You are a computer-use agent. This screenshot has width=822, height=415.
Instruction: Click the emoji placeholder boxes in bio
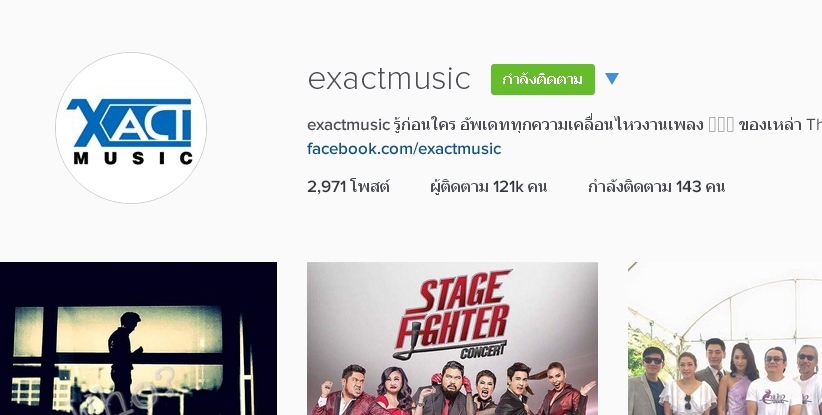click(721, 125)
